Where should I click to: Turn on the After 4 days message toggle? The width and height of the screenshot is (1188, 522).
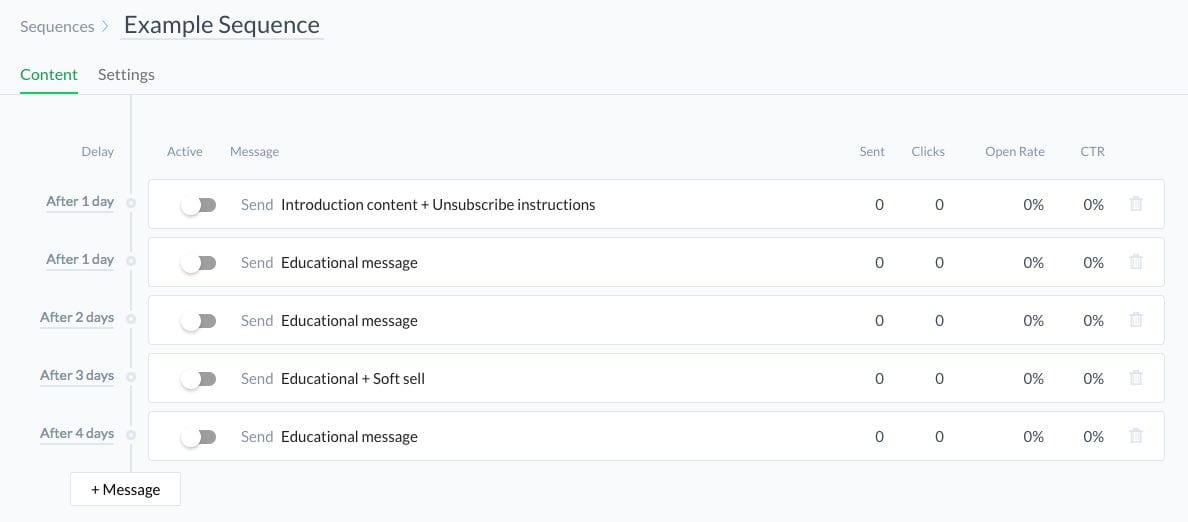[x=199, y=437]
